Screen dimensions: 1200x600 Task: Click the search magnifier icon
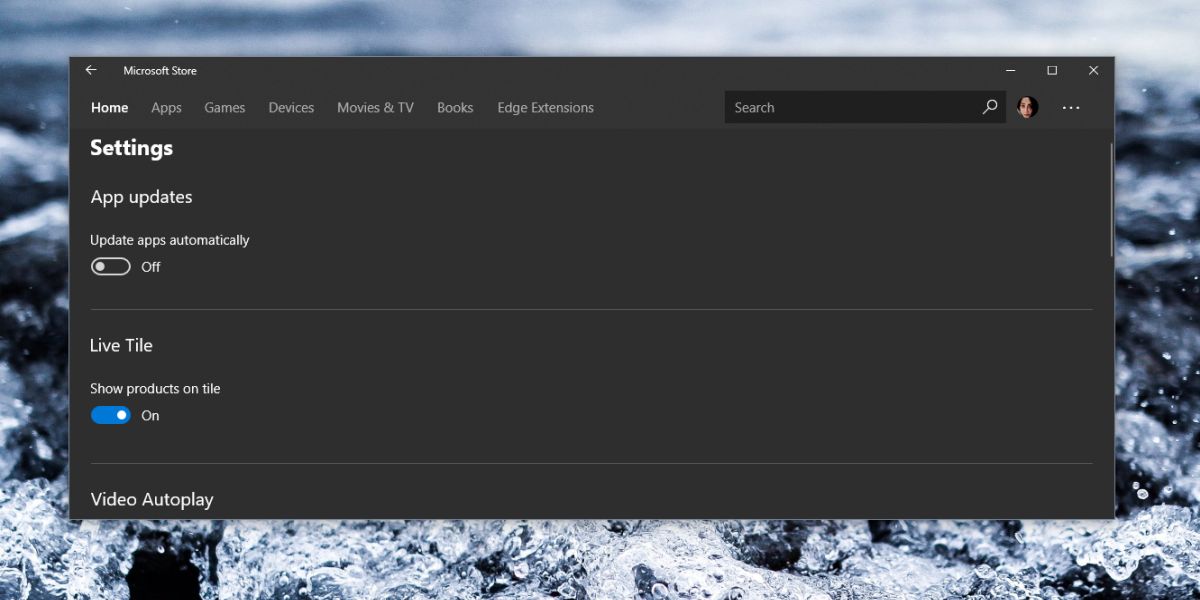[x=990, y=107]
